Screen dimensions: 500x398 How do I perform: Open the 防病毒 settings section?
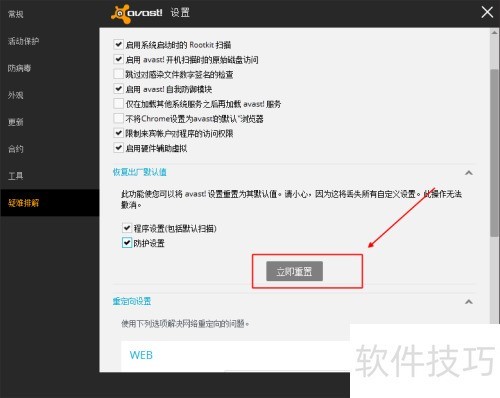click(19, 68)
